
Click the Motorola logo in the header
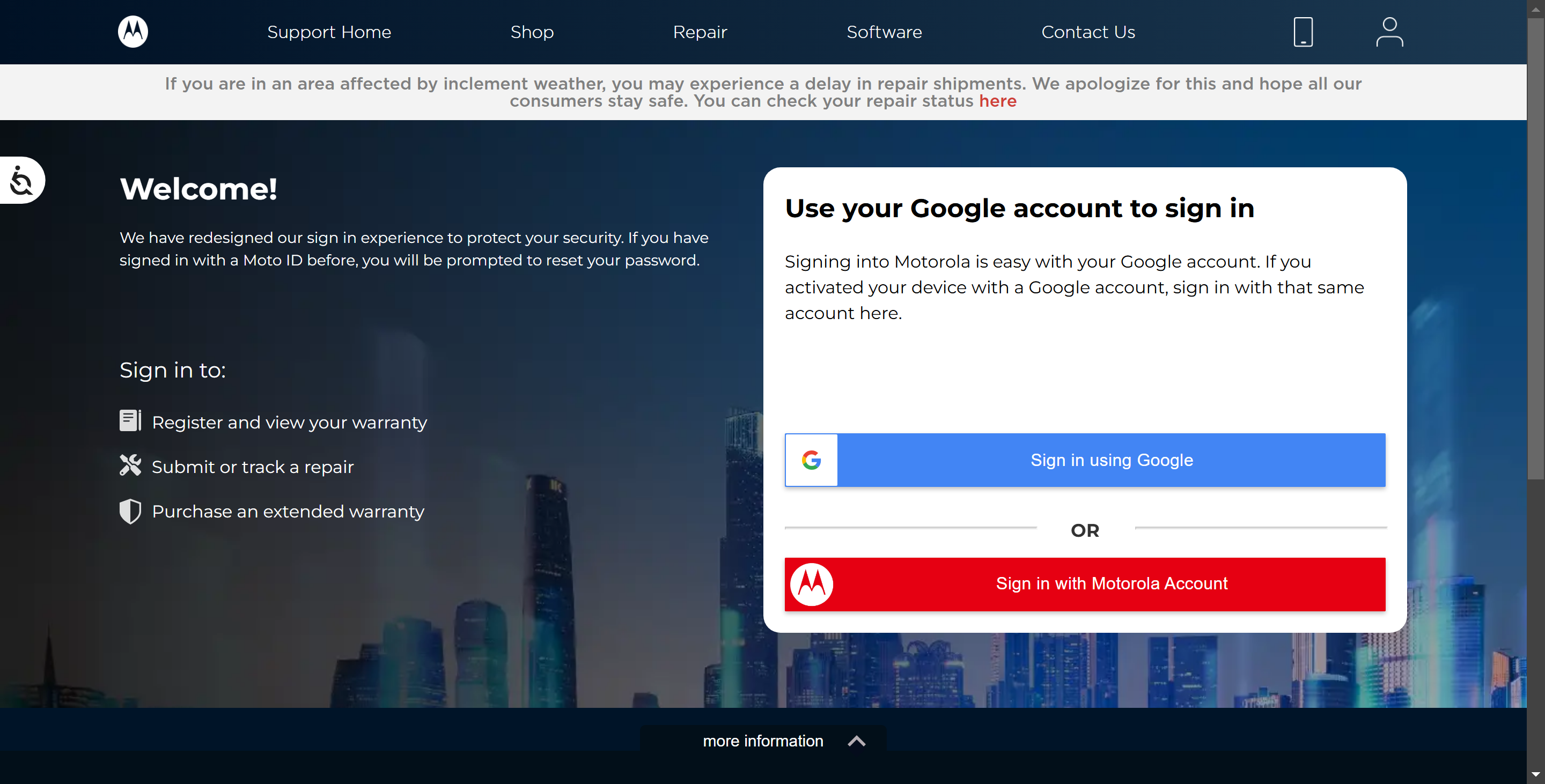coord(133,32)
